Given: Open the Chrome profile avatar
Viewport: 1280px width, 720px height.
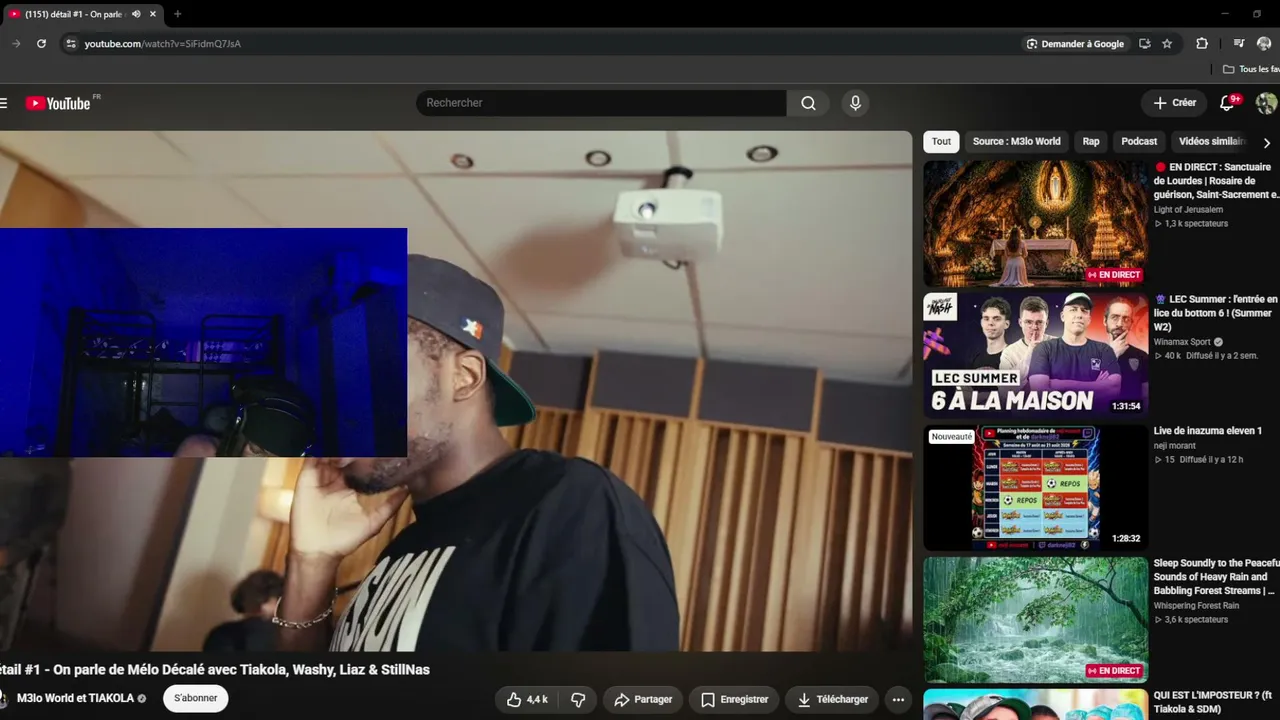Looking at the screenshot, I should click(1264, 44).
